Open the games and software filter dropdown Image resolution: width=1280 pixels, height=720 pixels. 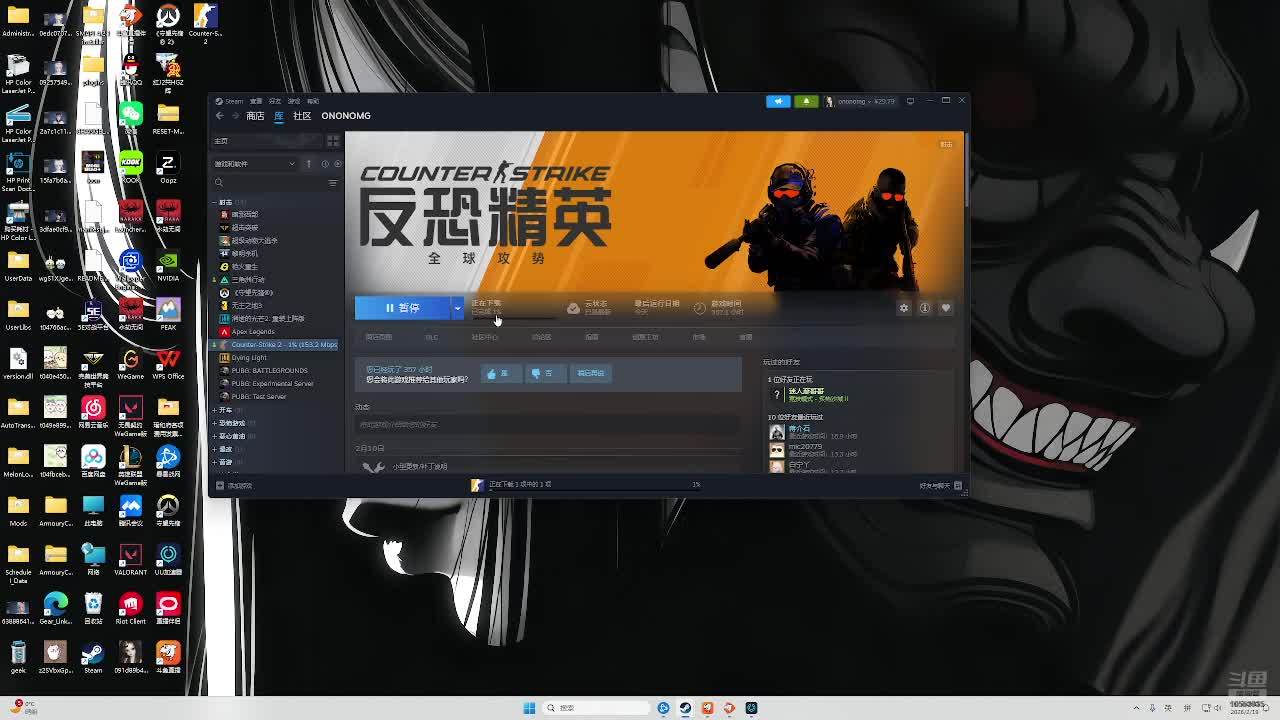(255, 164)
